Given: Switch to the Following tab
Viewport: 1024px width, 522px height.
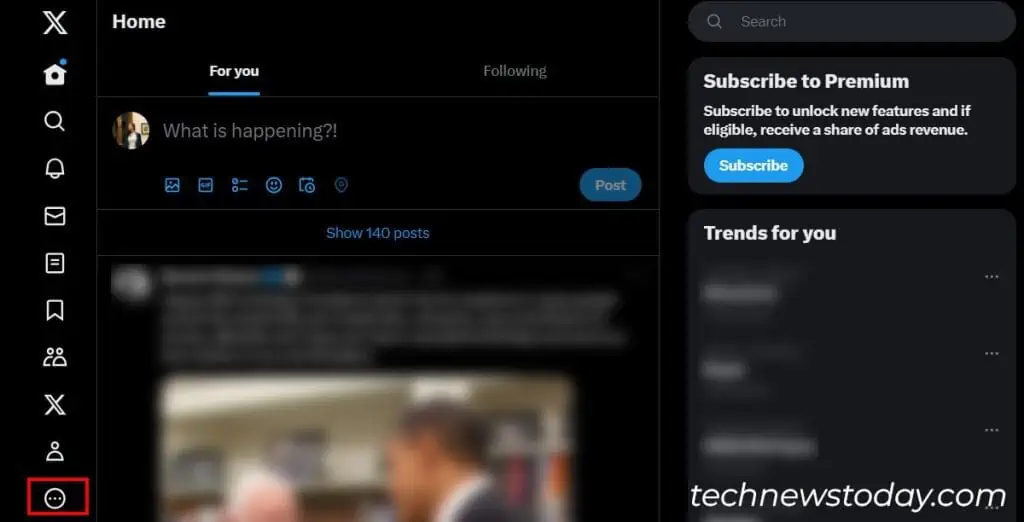Looking at the screenshot, I should tap(515, 71).
